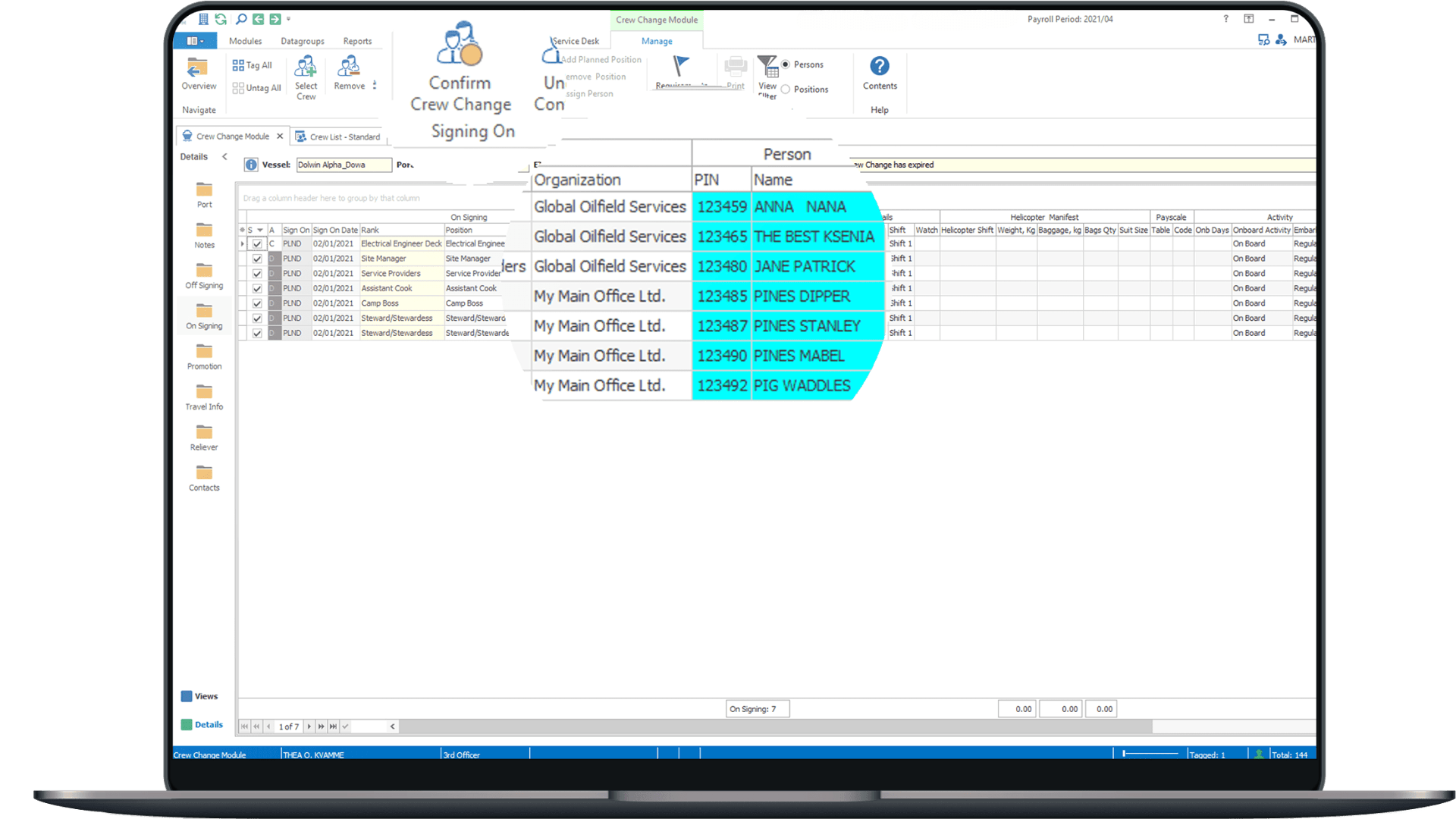Open the Port folder in sidebar
Image resolution: width=1456 pixels, height=819 pixels.
(204, 195)
